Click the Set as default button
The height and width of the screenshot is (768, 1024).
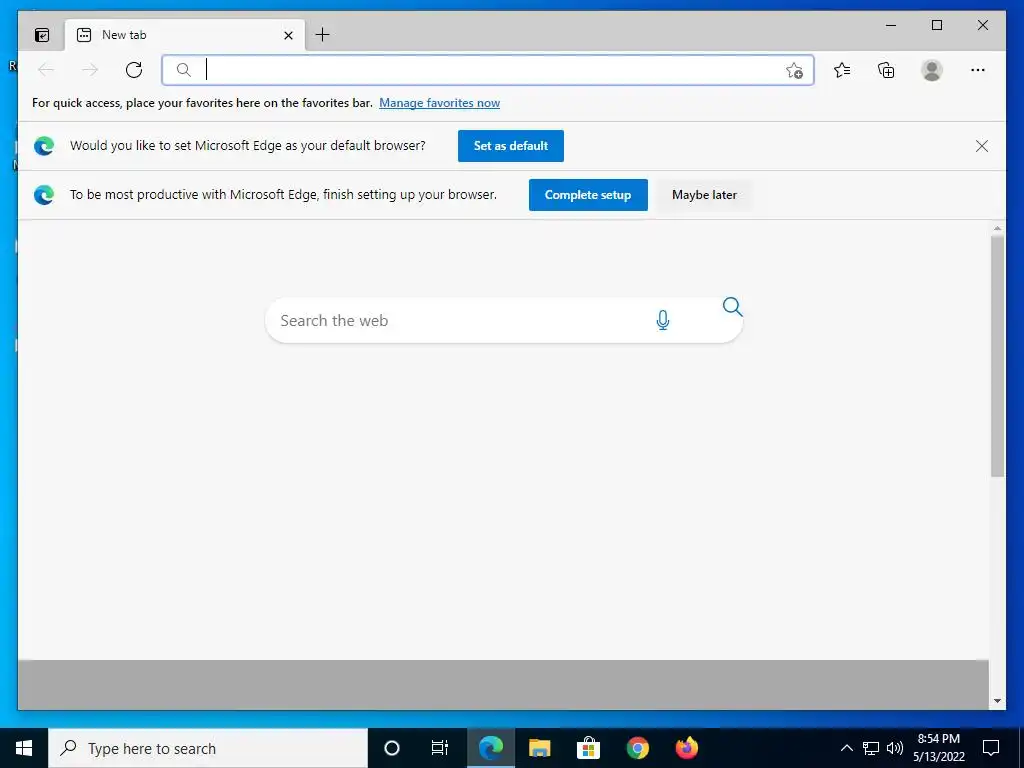[511, 146]
